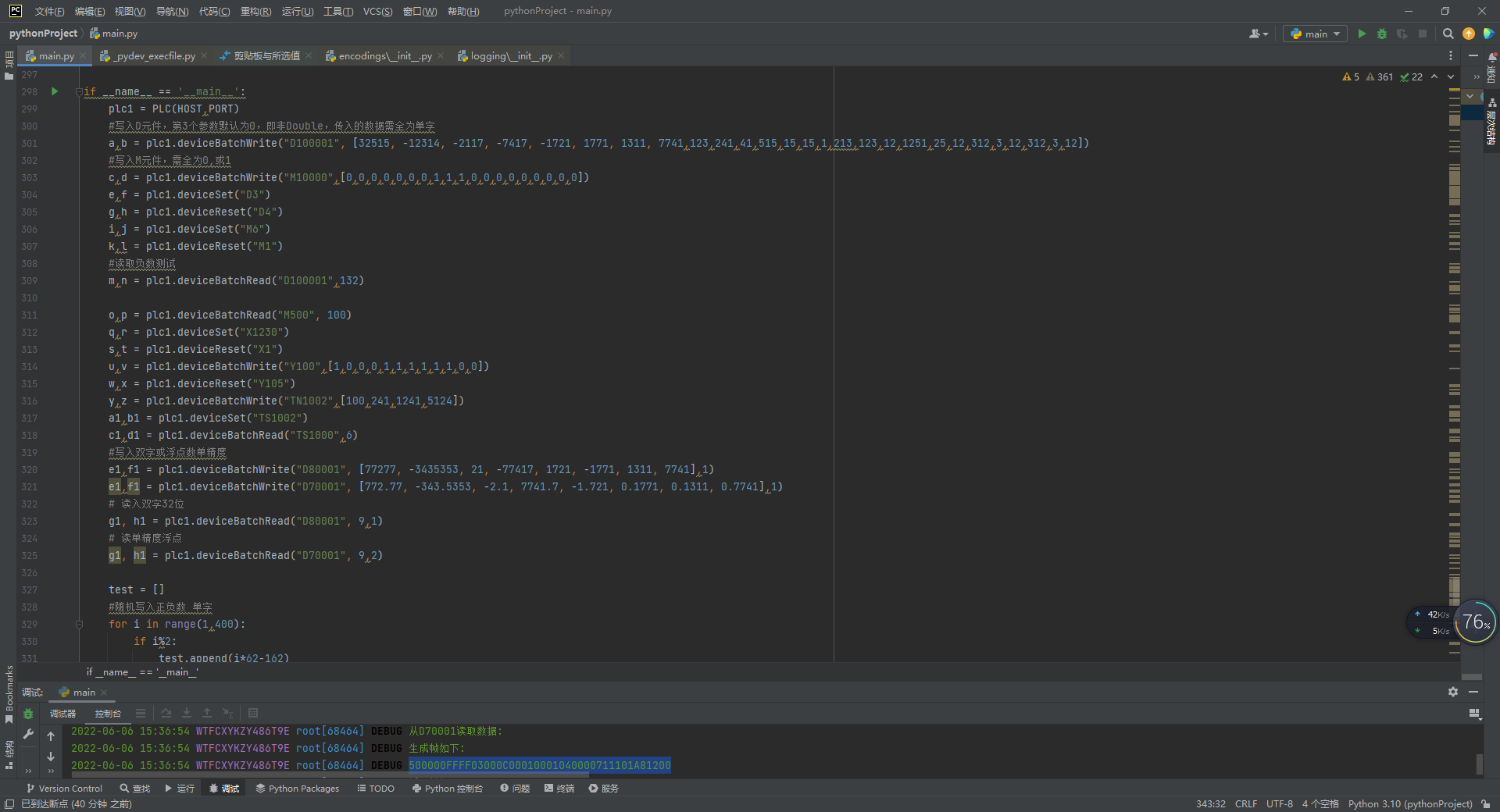The width and height of the screenshot is (1500, 812).
Task: Open Search Everywhere magnifier icon
Action: point(1448,34)
